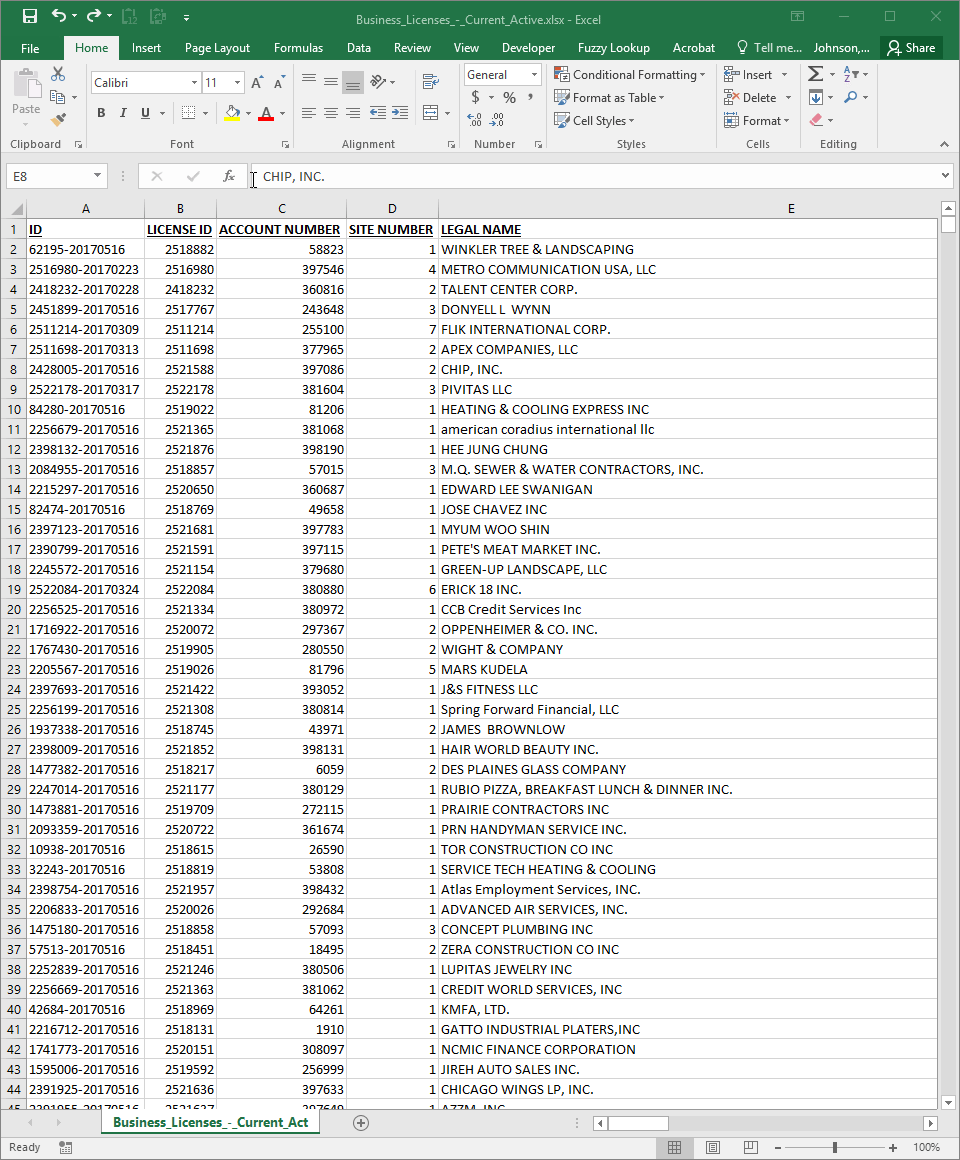Click the Paste button

[x=27, y=98]
